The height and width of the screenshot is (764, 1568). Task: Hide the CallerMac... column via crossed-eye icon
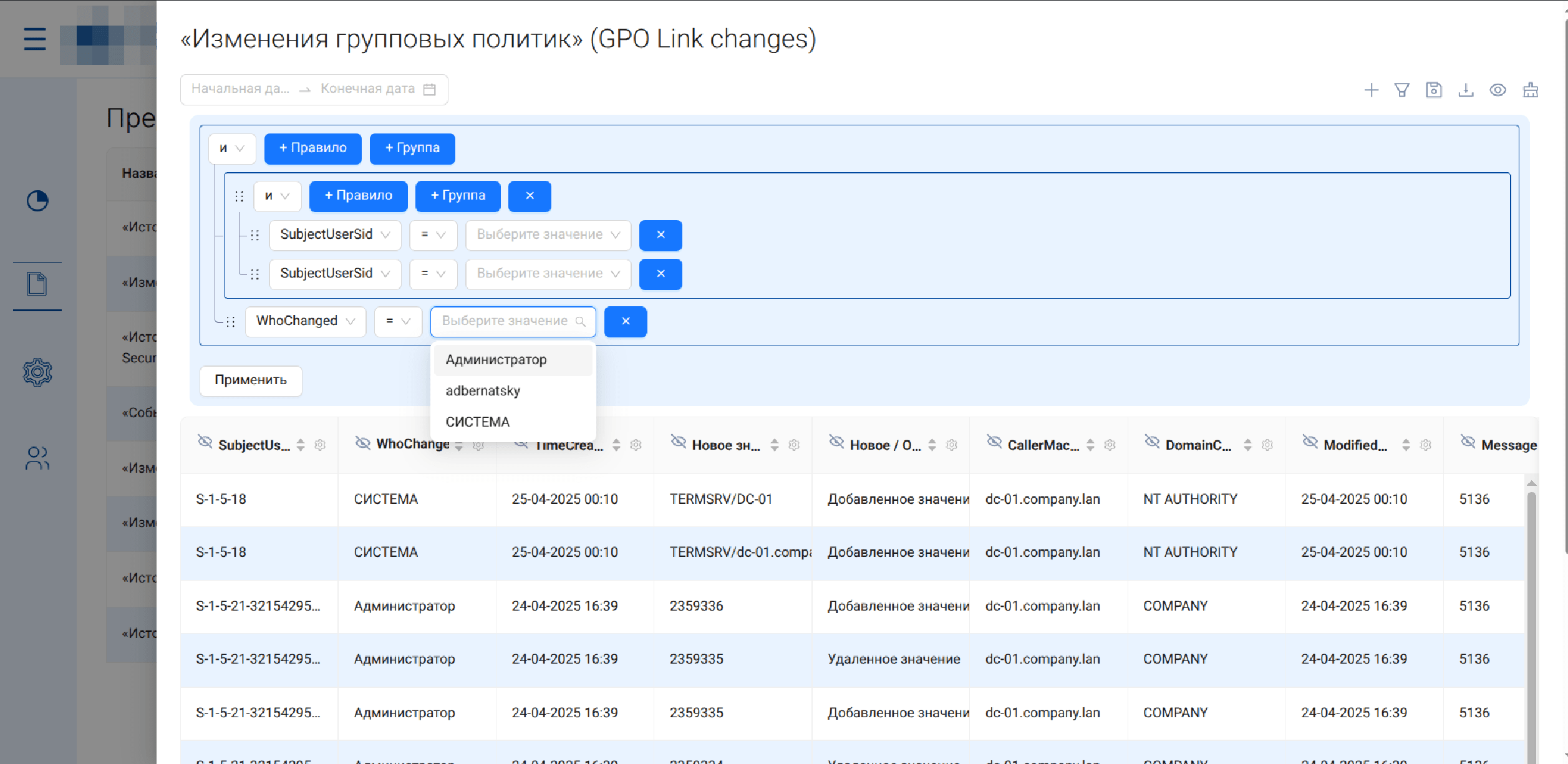(x=994, y=442)
